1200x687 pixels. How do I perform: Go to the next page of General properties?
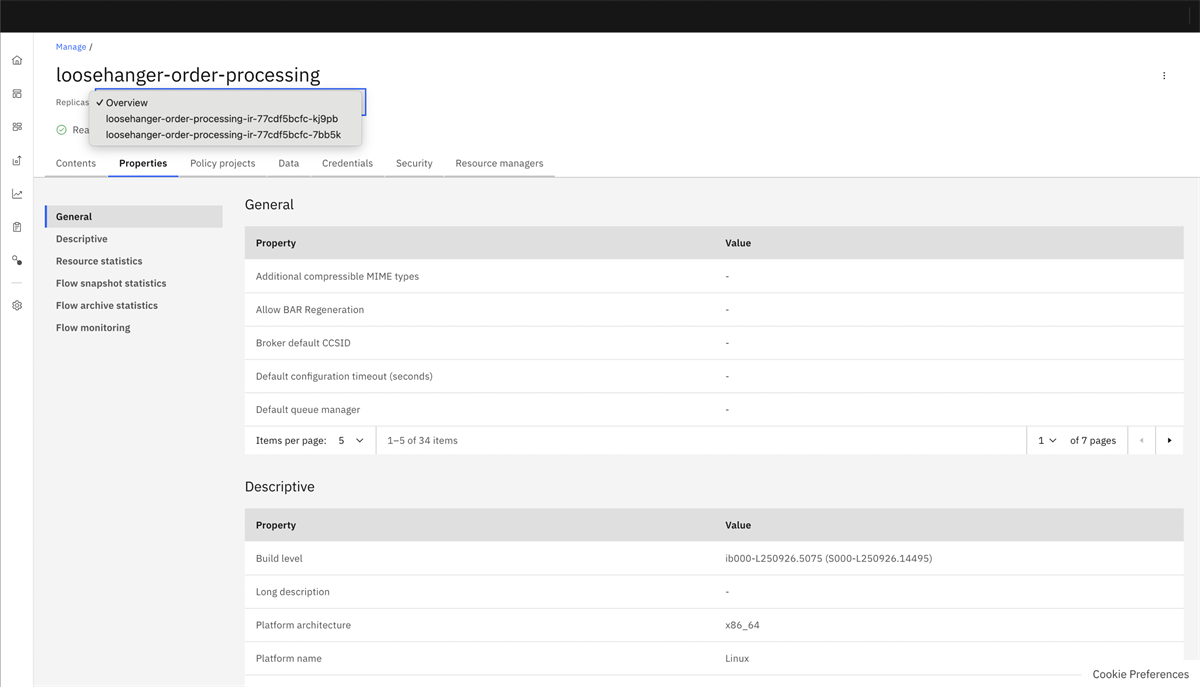point(1170,440)
